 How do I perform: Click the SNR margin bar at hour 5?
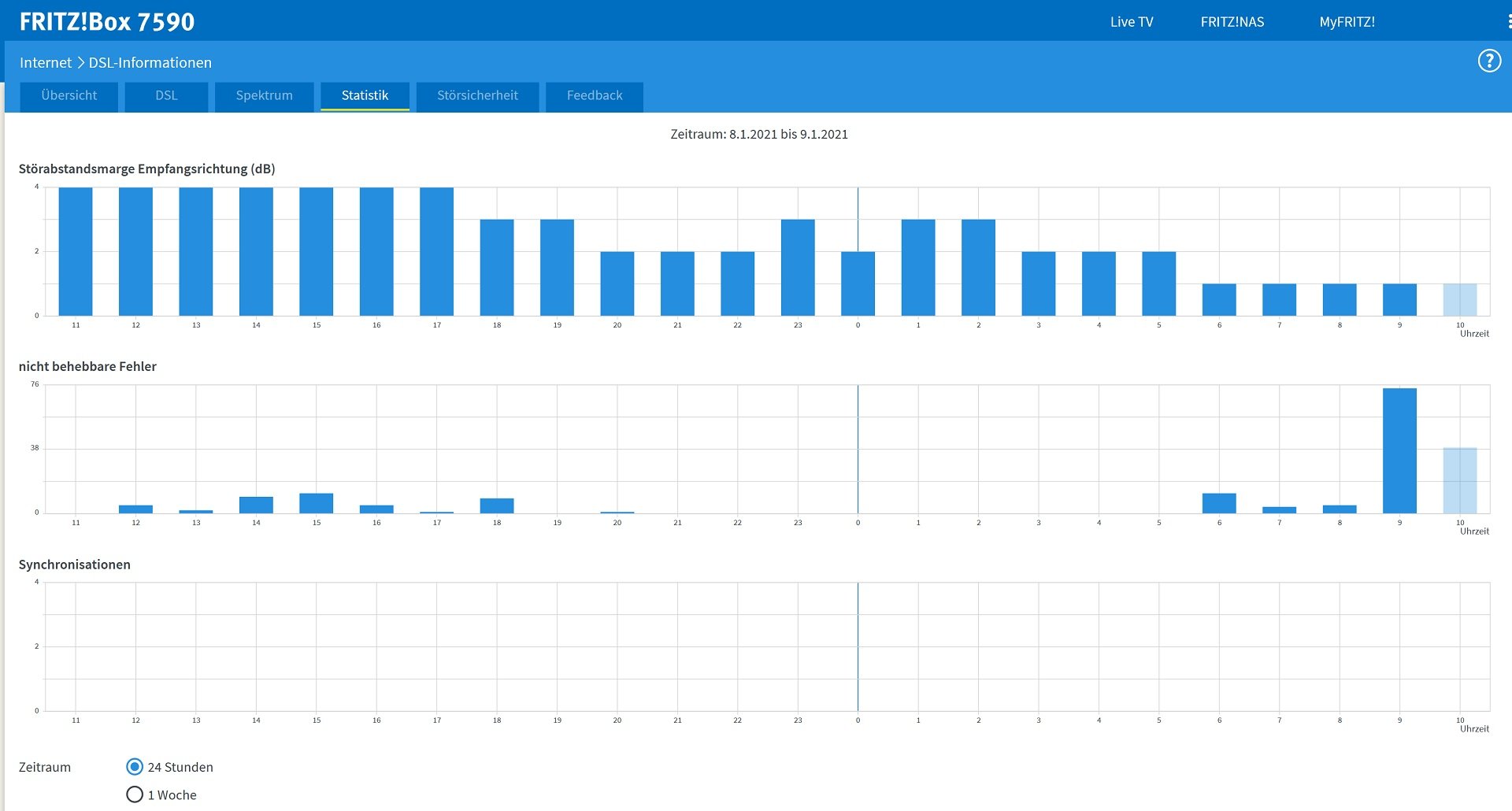[1159, 283]
